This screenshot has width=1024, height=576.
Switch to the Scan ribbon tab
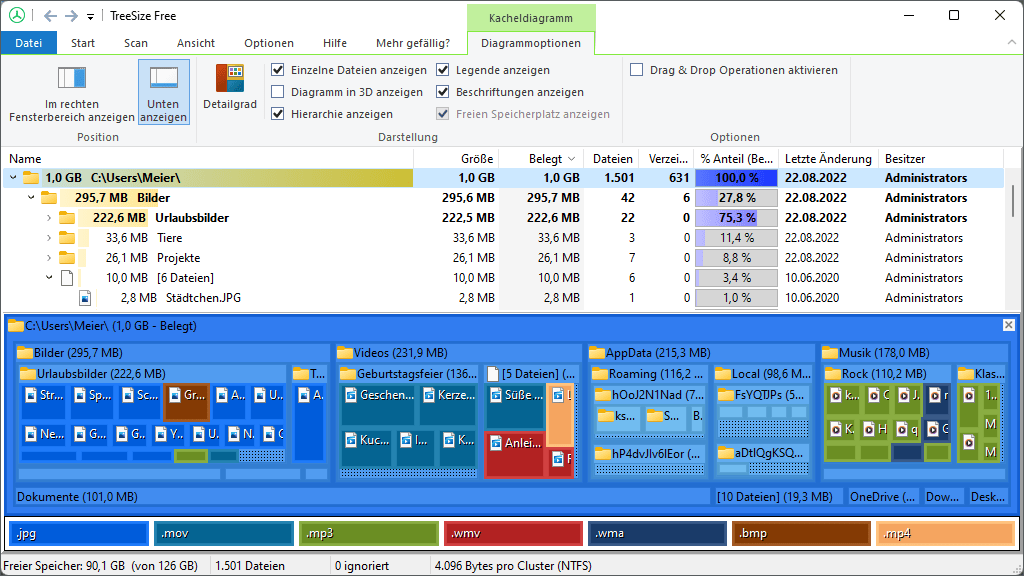136,43
